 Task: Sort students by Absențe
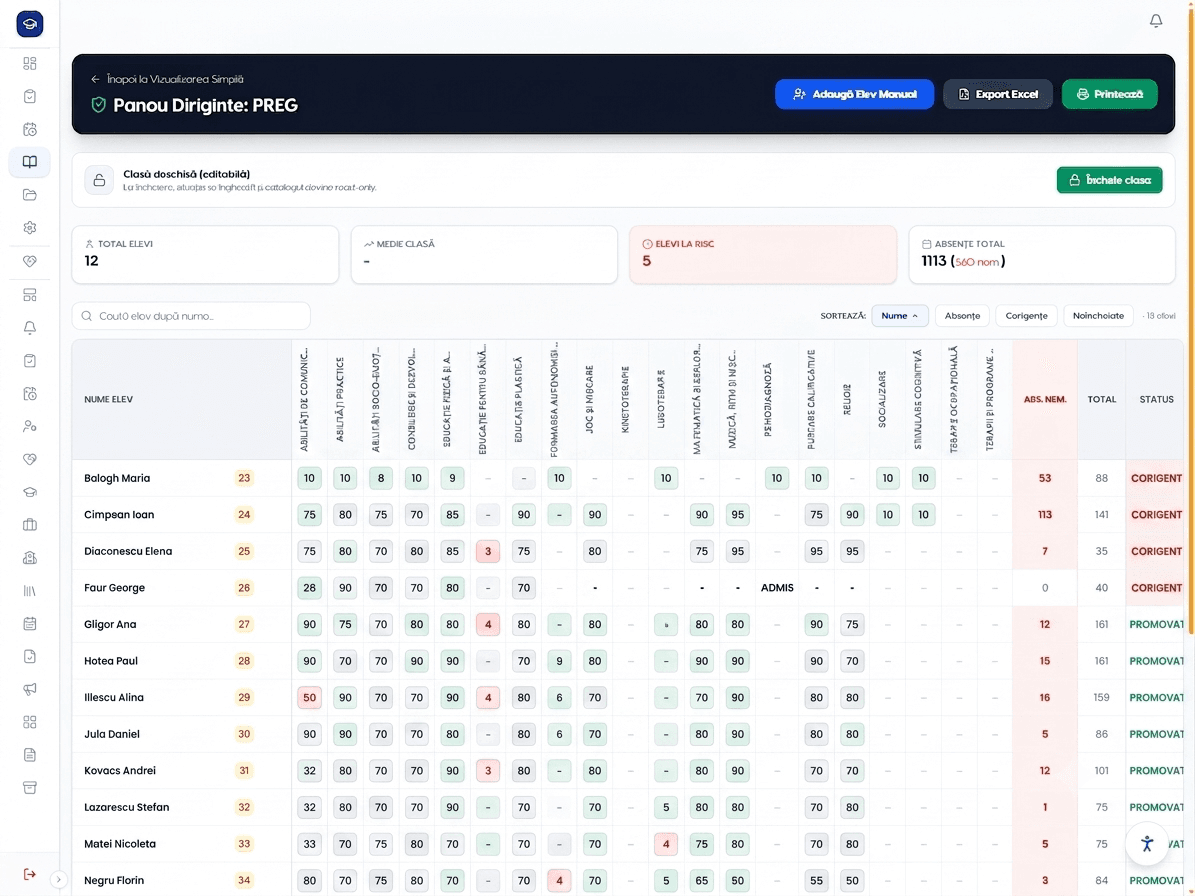point(962,315)
